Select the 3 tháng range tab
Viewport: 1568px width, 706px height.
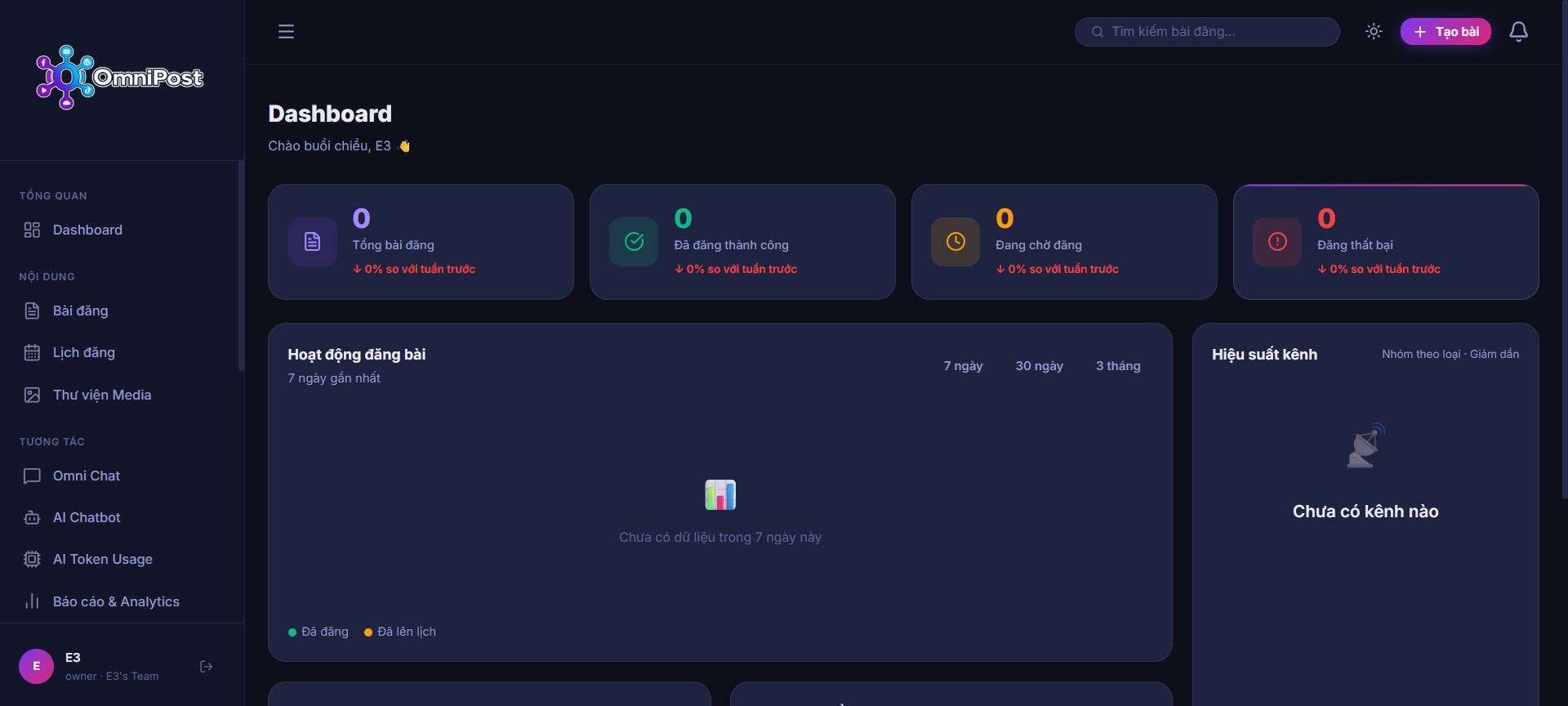coord(1118,366)
